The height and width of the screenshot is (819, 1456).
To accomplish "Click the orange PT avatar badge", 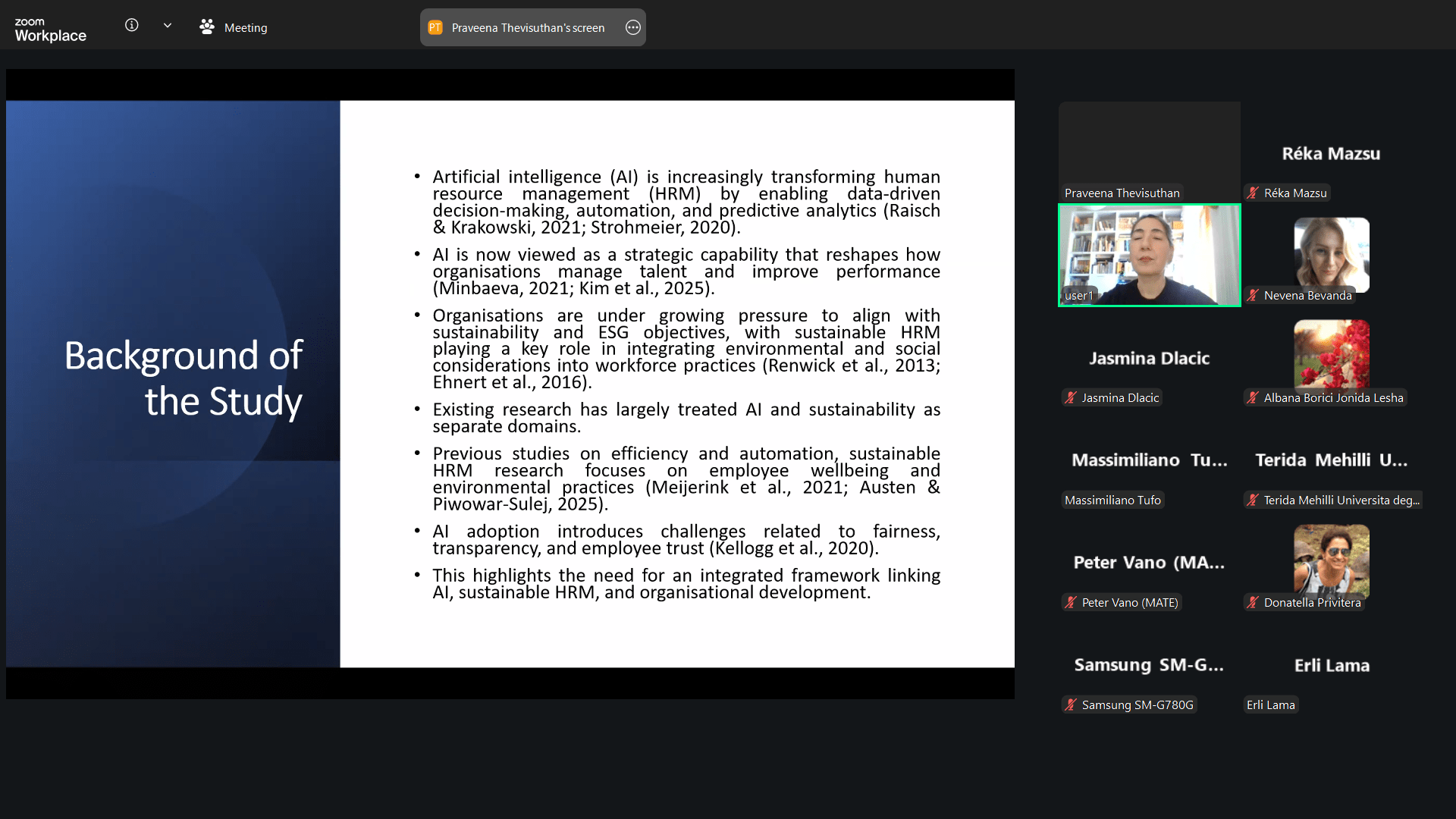I will coord(435,28).
